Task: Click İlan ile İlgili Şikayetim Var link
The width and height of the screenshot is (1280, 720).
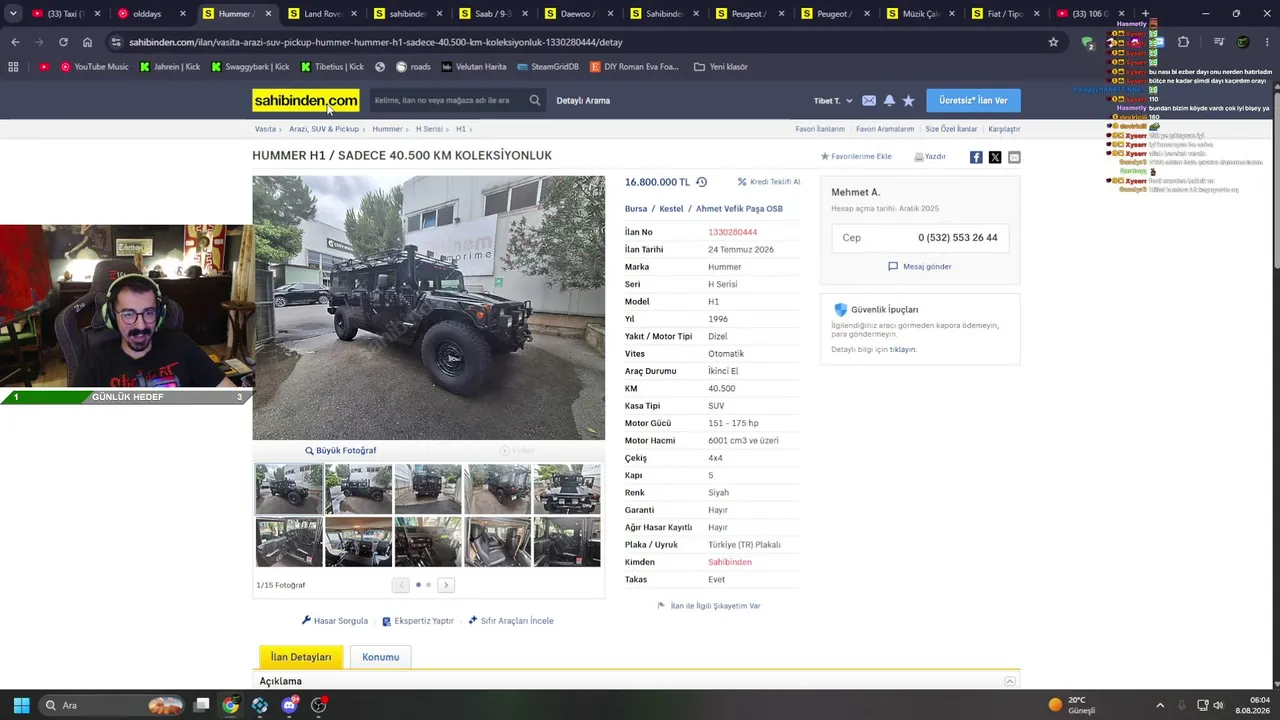Action: click(709, 606)
